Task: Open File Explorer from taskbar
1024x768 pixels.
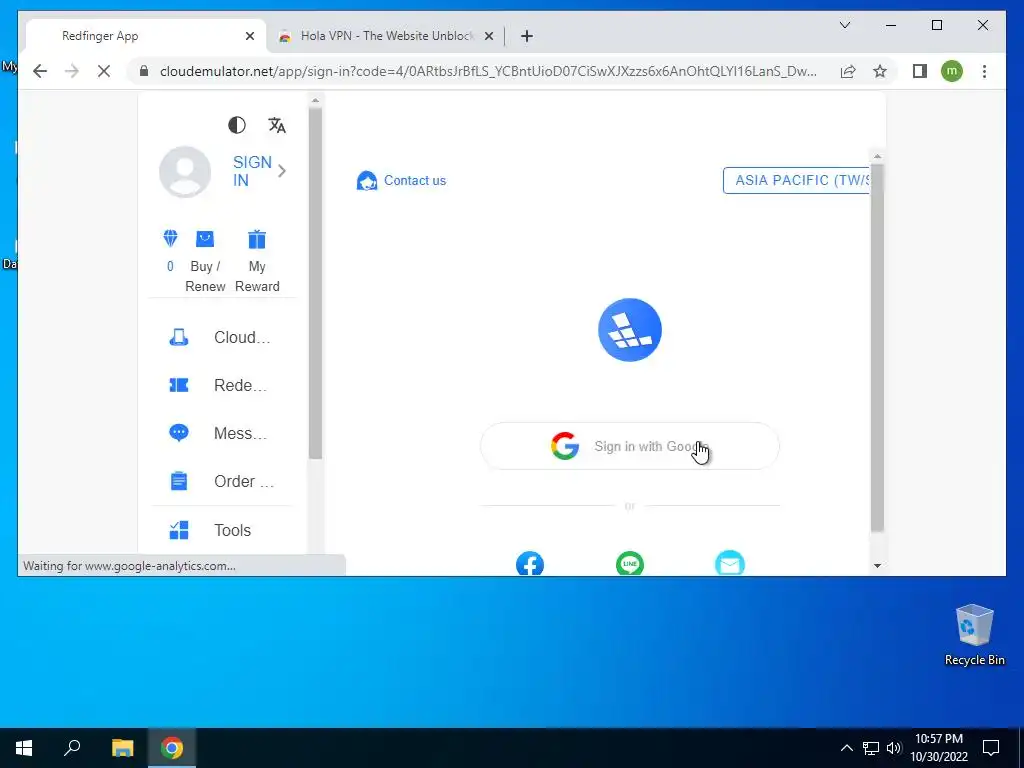Action: 122,748
